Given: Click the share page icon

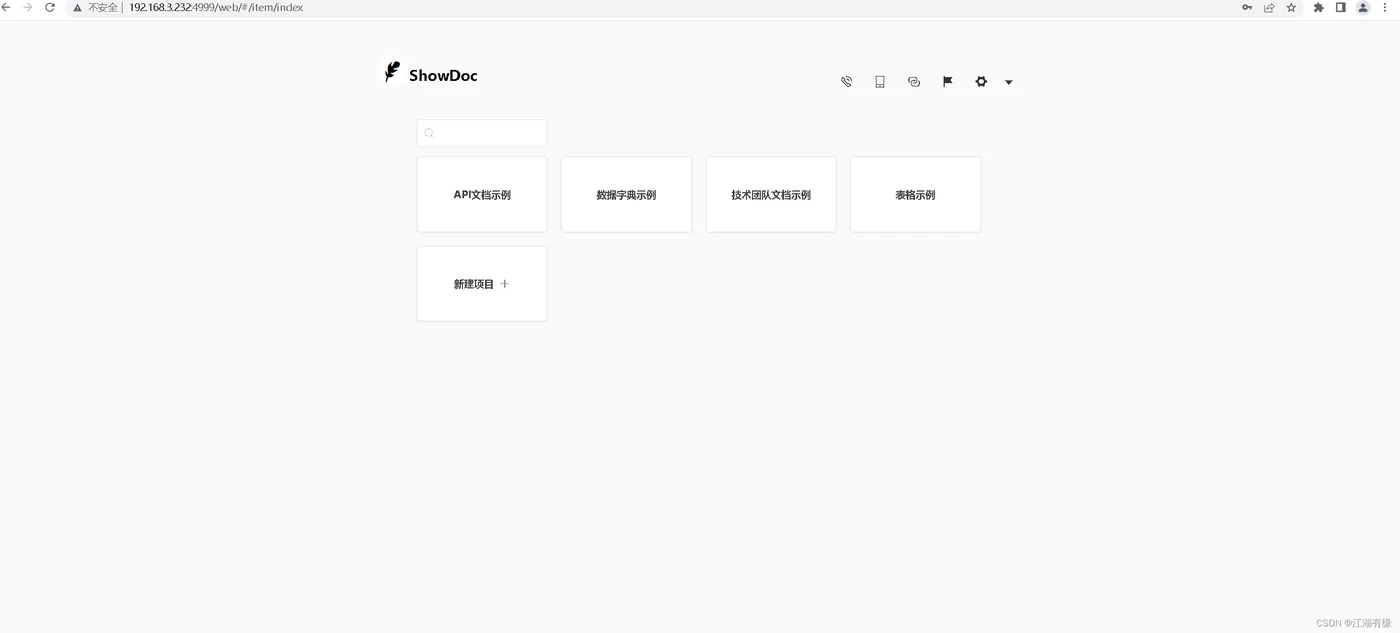Looking at the screenshot, I should [1269, 7].
